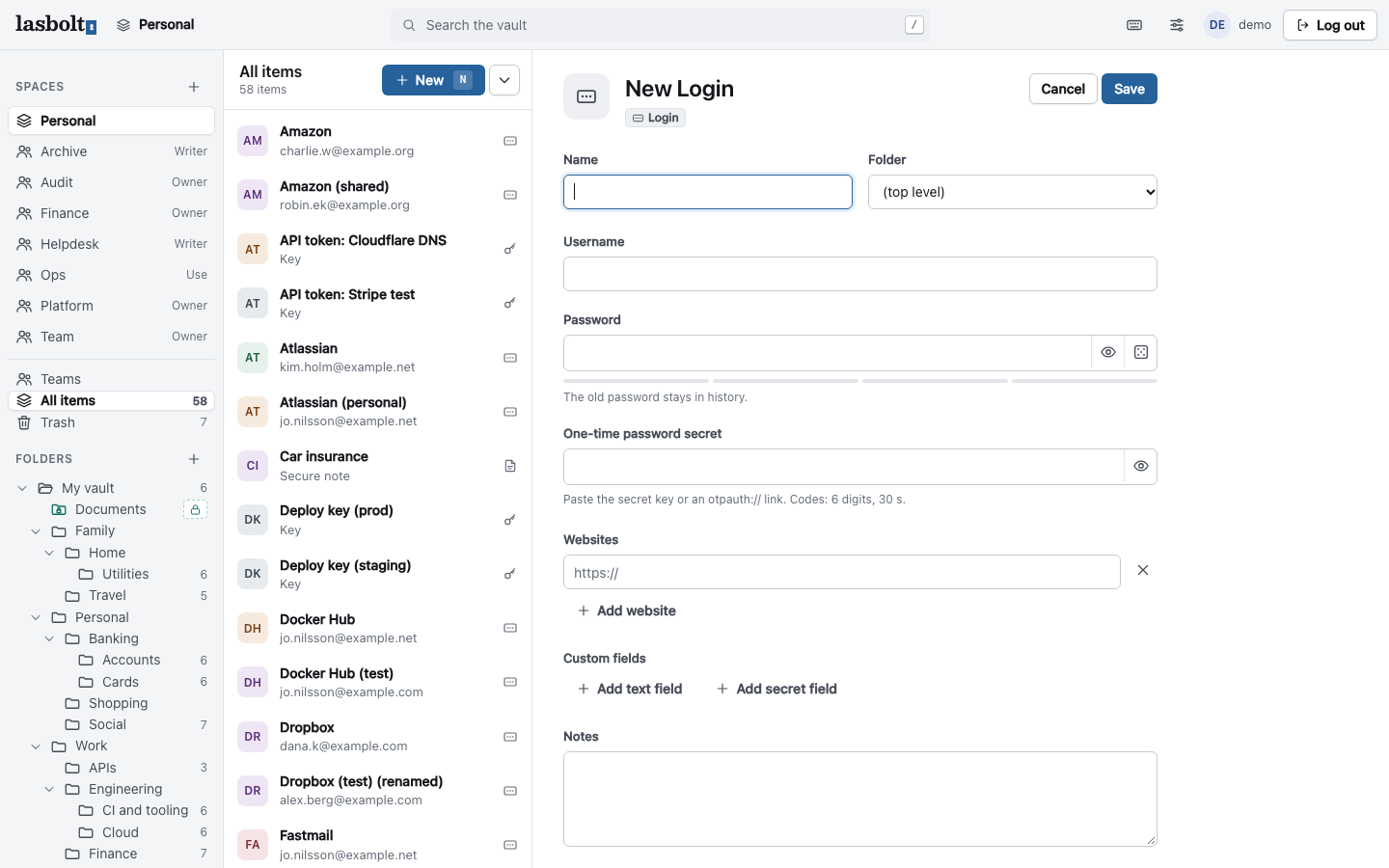Click the login icon for Docker Hub
This screenshot has width=1389, height=868.
[x=510, y=628]
